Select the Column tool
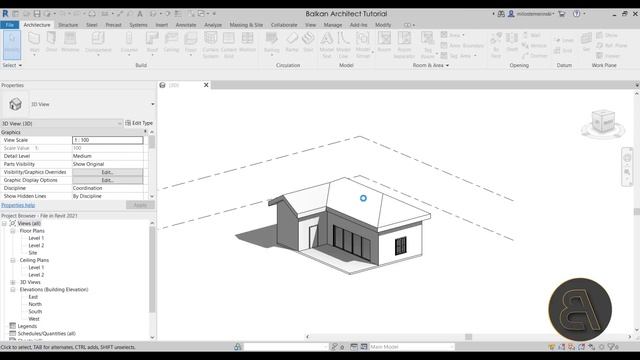 tap(129, 43)
